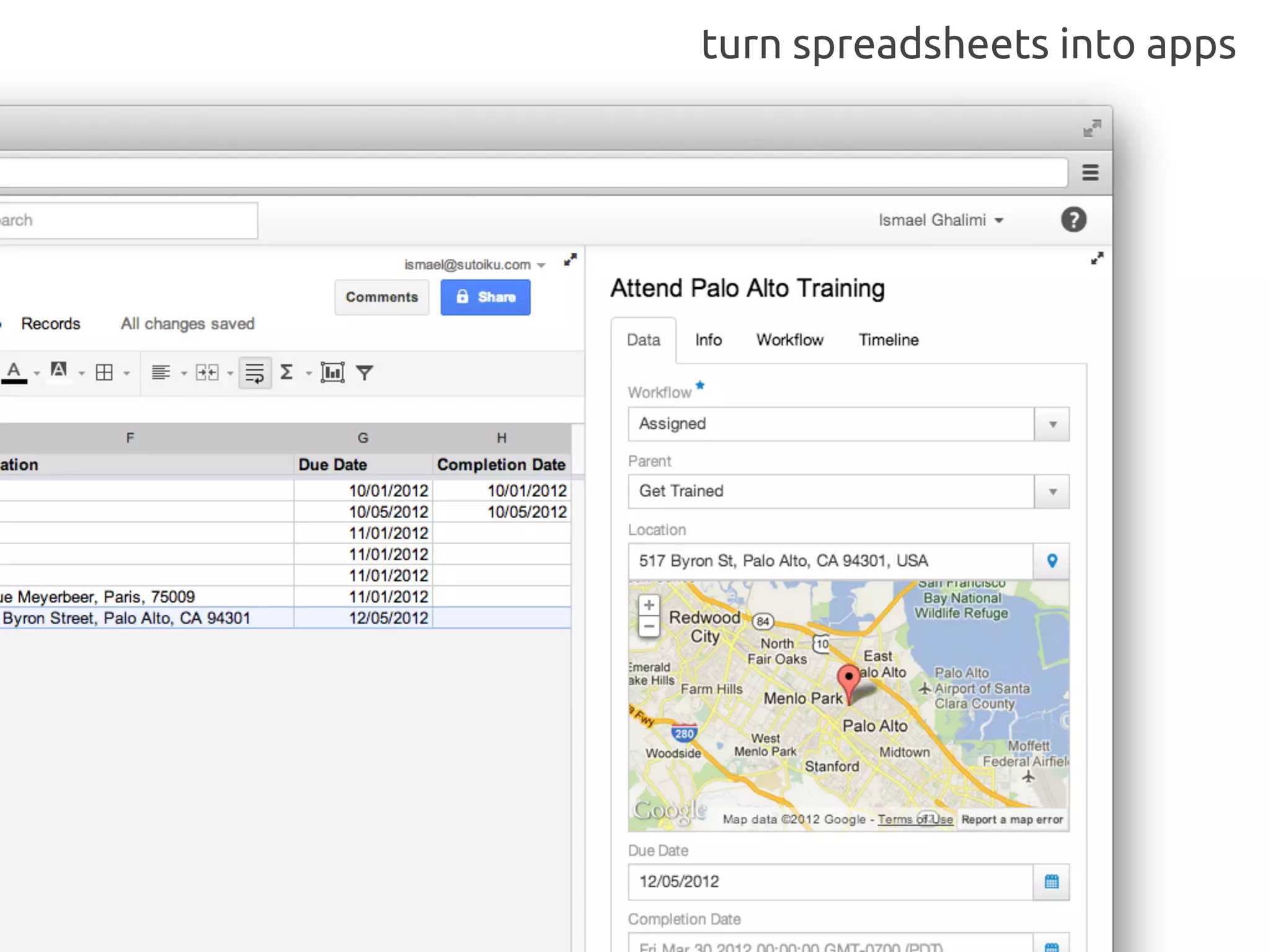This screenshot has height=952, width=1270.
Task: Click the Assigned workflow combo box
Action: tap(848, 425)
